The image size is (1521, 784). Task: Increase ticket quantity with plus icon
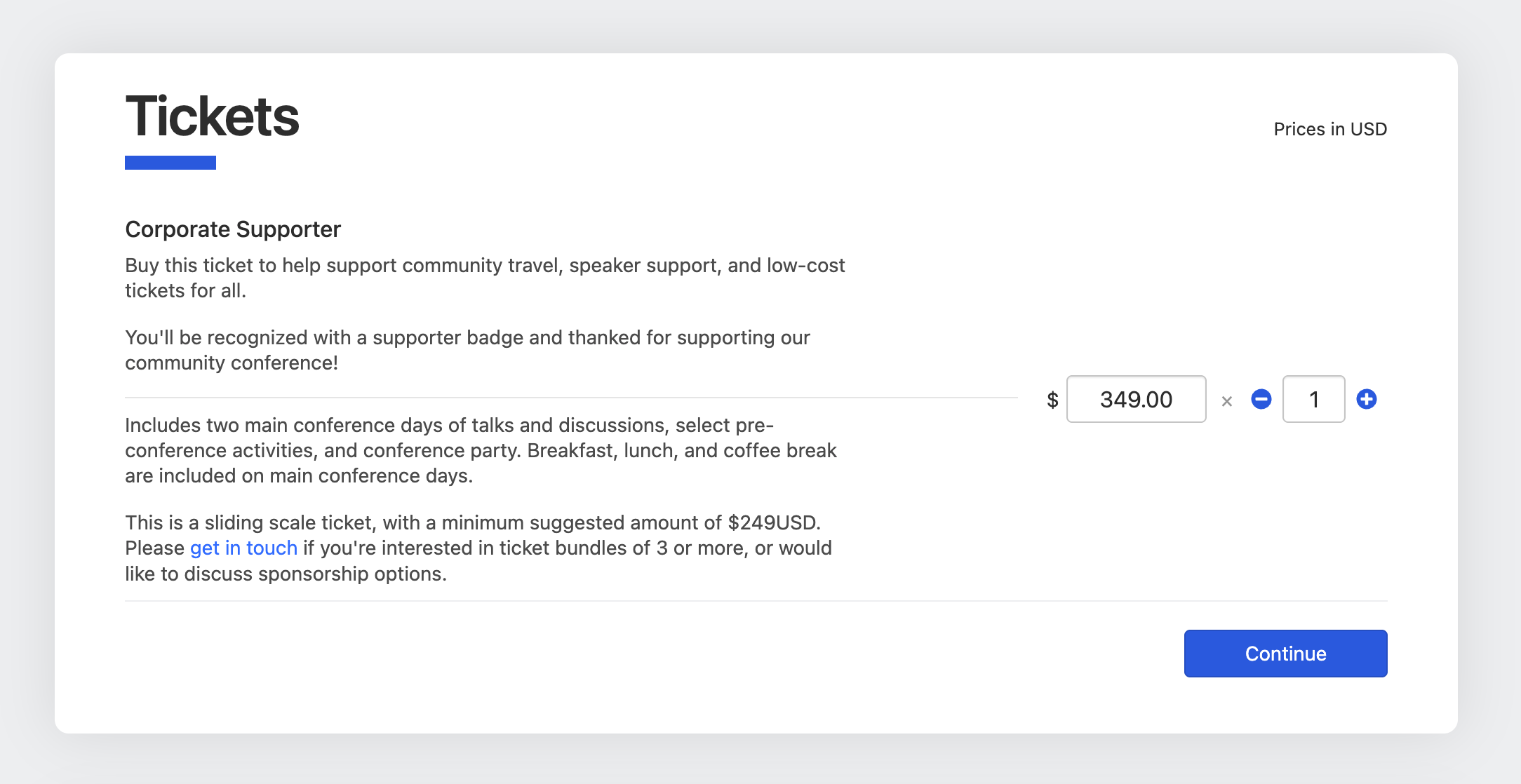point(1366,399)
